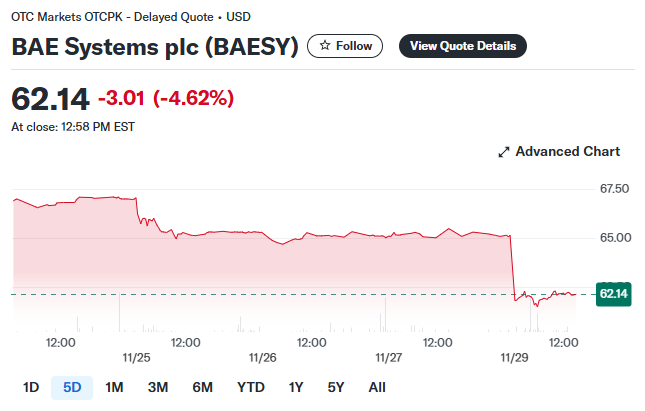Show All-time chart range

(377, 388)
